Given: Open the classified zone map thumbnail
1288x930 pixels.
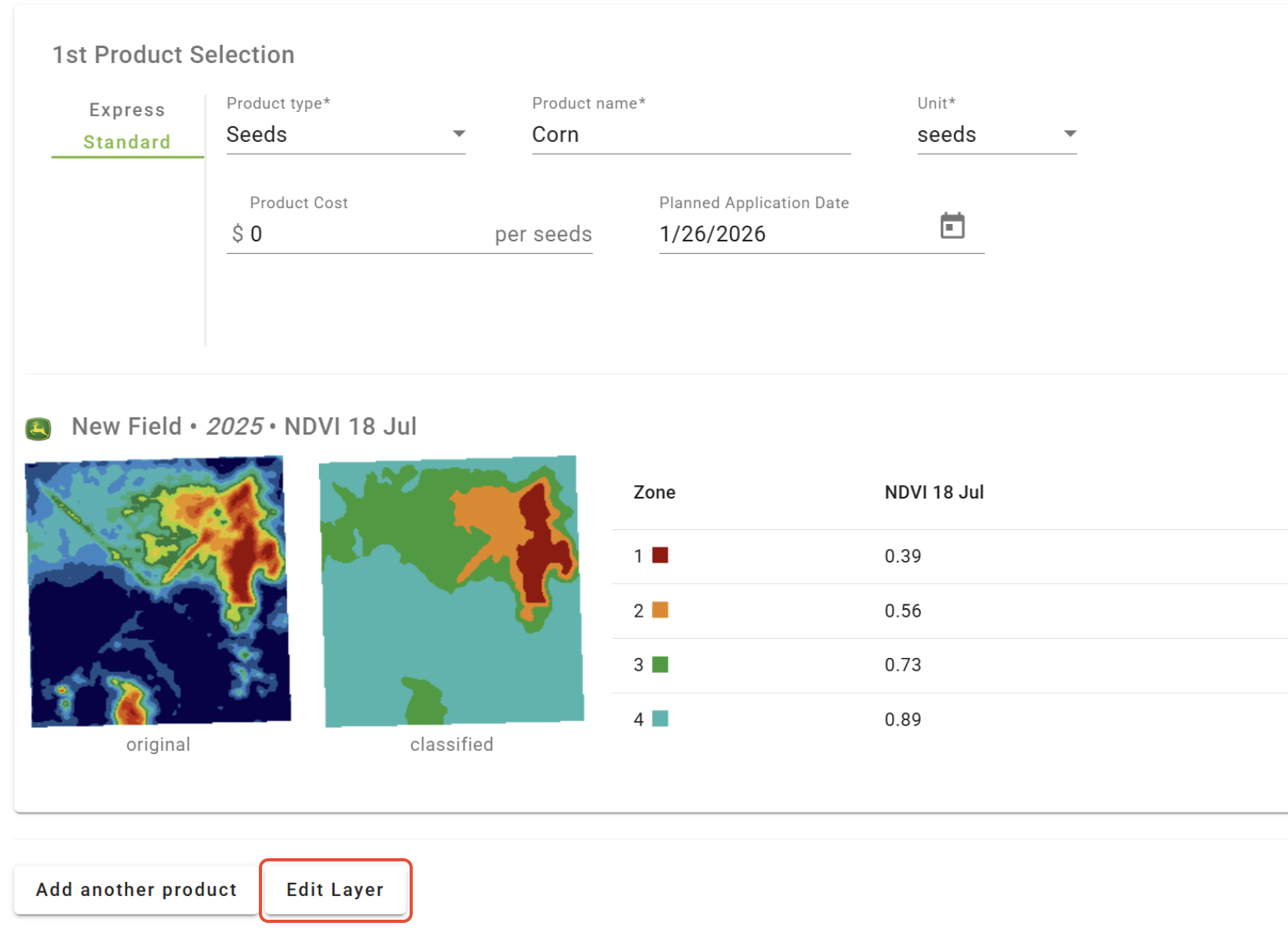Looking at the screenshot, I should point(452,591).
